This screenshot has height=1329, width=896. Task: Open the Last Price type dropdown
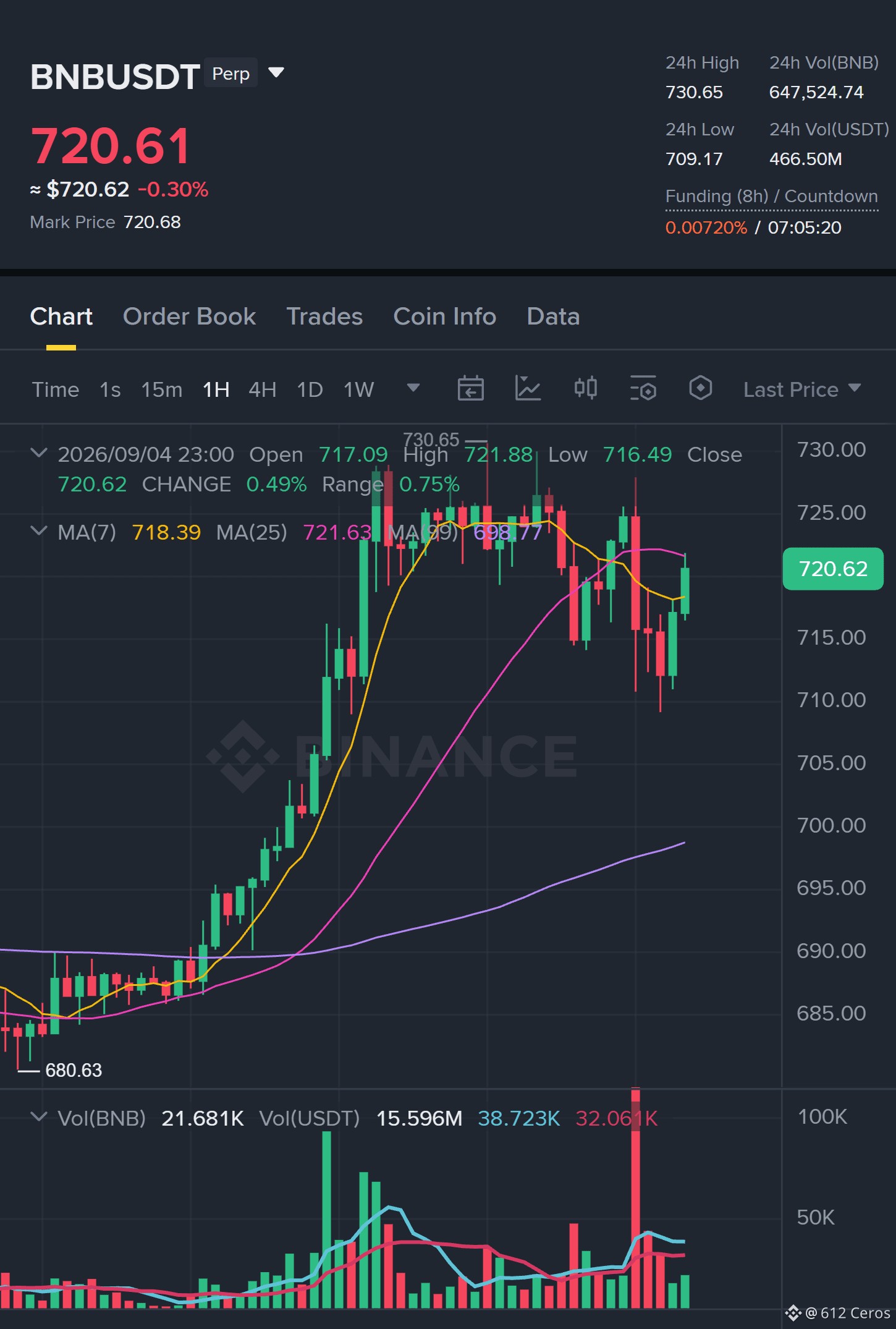tap(802, 389)
